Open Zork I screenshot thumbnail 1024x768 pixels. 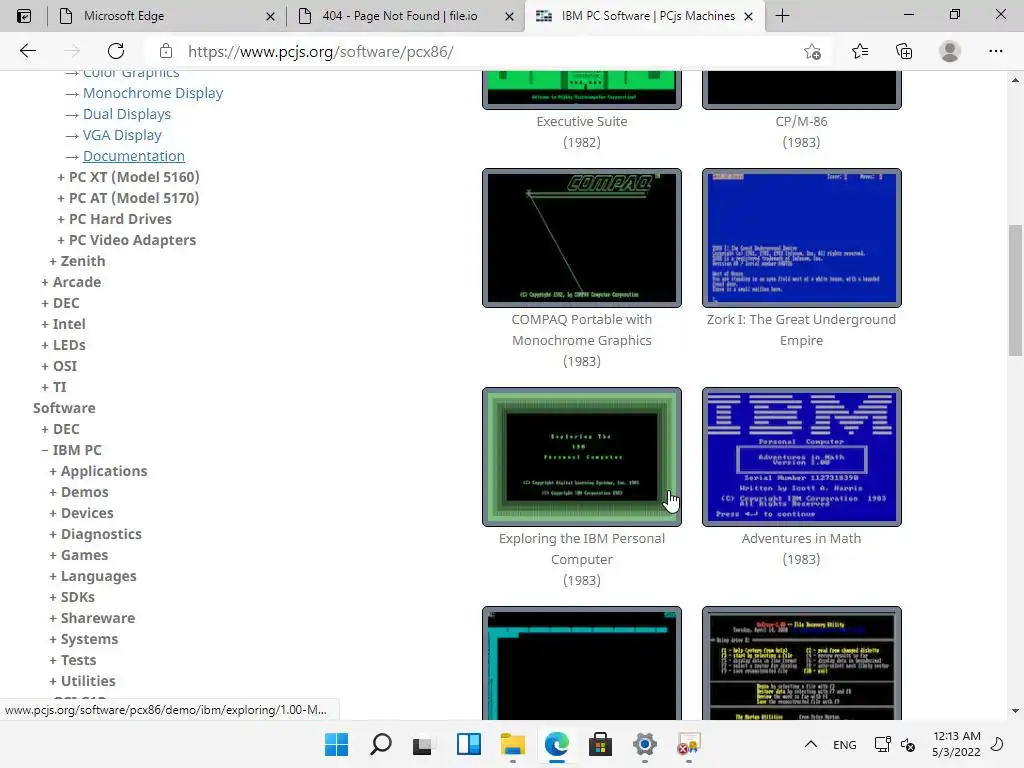click(x=801, y=238)
